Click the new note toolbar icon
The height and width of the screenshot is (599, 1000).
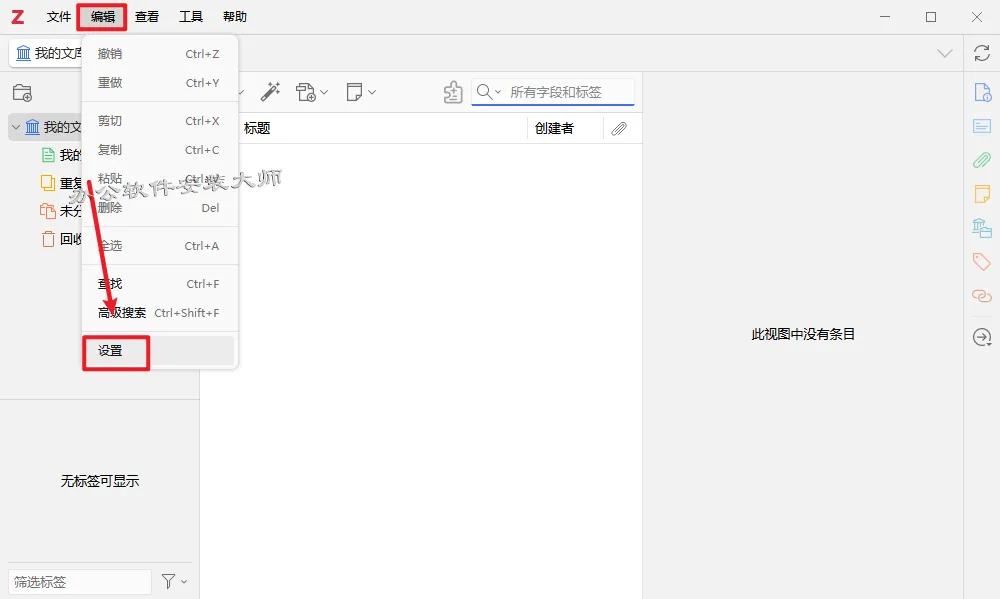pyautogui.click(x=354, y=92)
